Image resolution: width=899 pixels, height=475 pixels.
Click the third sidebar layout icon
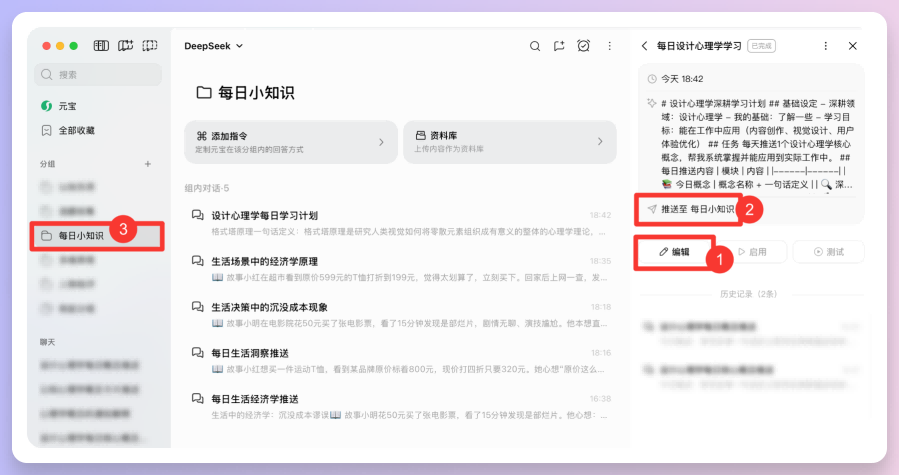150,46
